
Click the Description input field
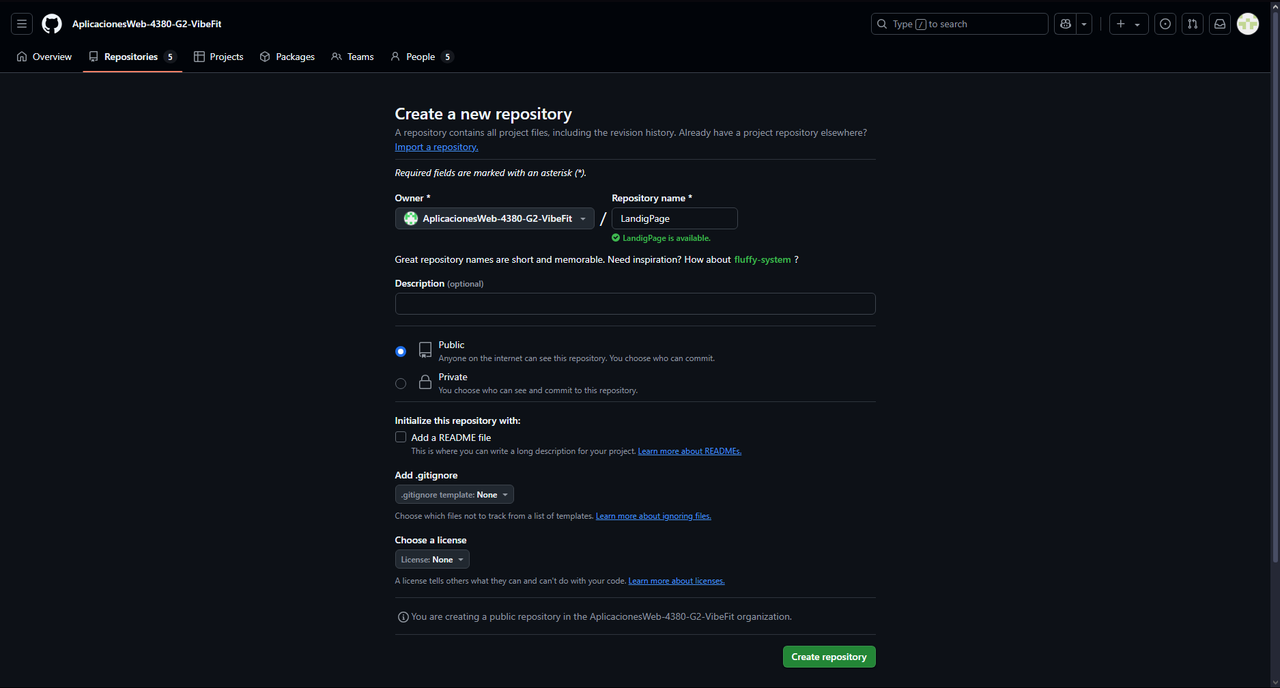pyautogui.click(x=635, y=304)
